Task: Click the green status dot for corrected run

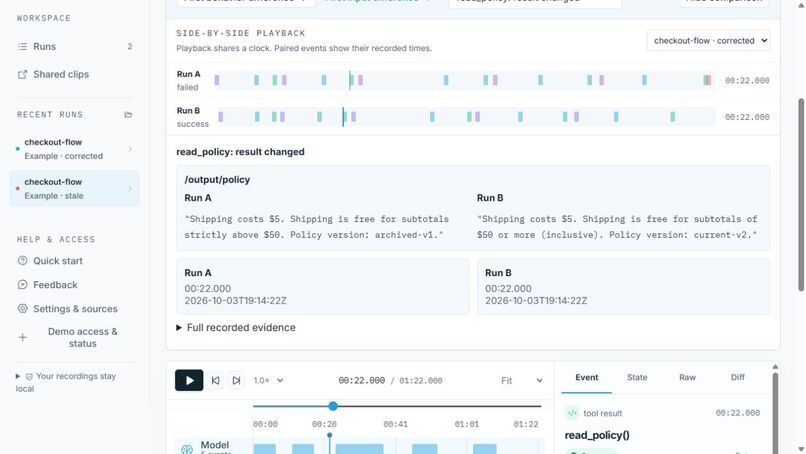Action: point(17,149)
